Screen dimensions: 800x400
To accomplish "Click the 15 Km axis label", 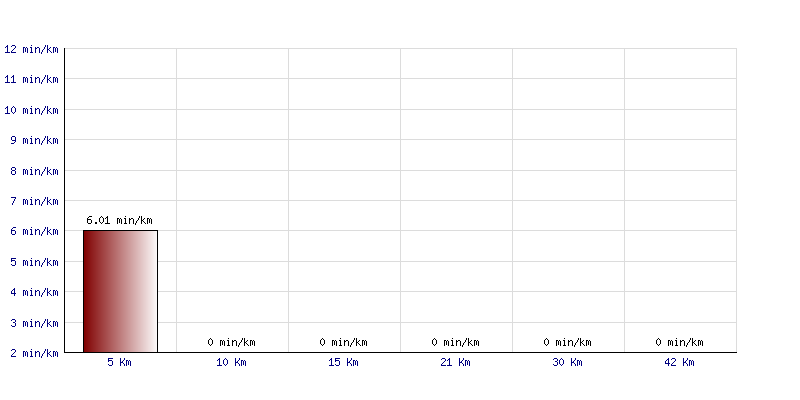I will tap(343, 362).
